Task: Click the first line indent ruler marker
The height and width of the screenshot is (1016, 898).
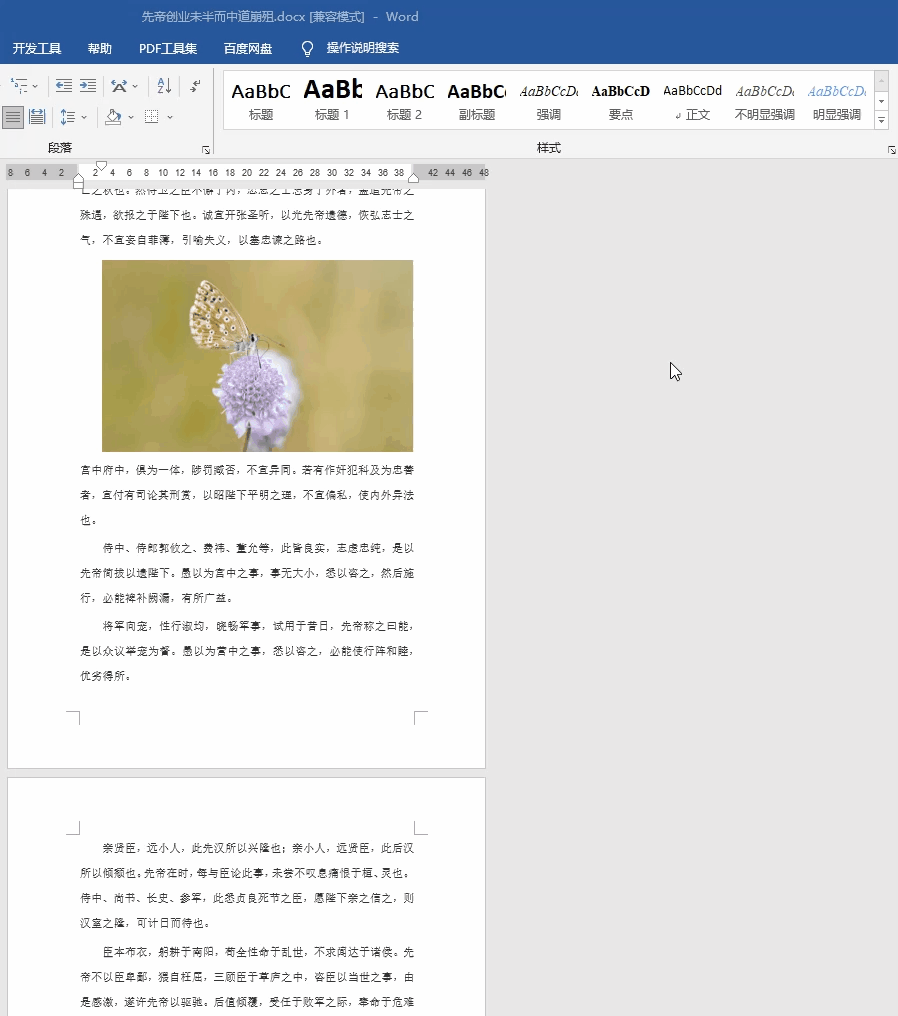Action: [101, 166]
